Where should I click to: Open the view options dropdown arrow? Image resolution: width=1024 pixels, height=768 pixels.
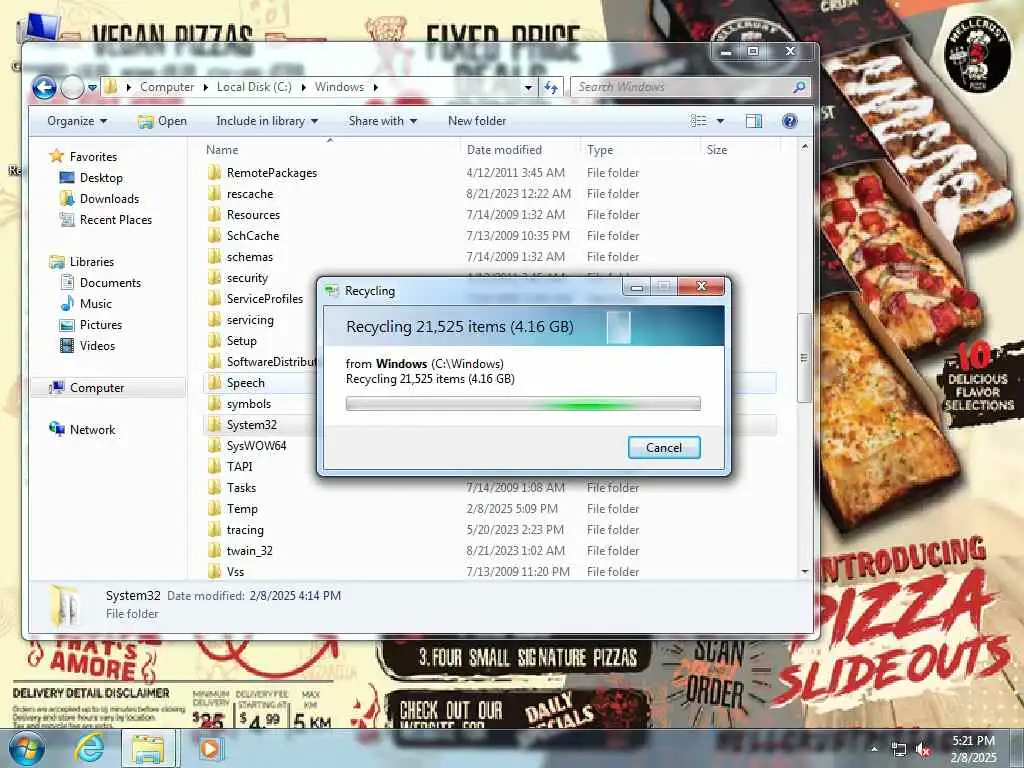tap(720, 121)
